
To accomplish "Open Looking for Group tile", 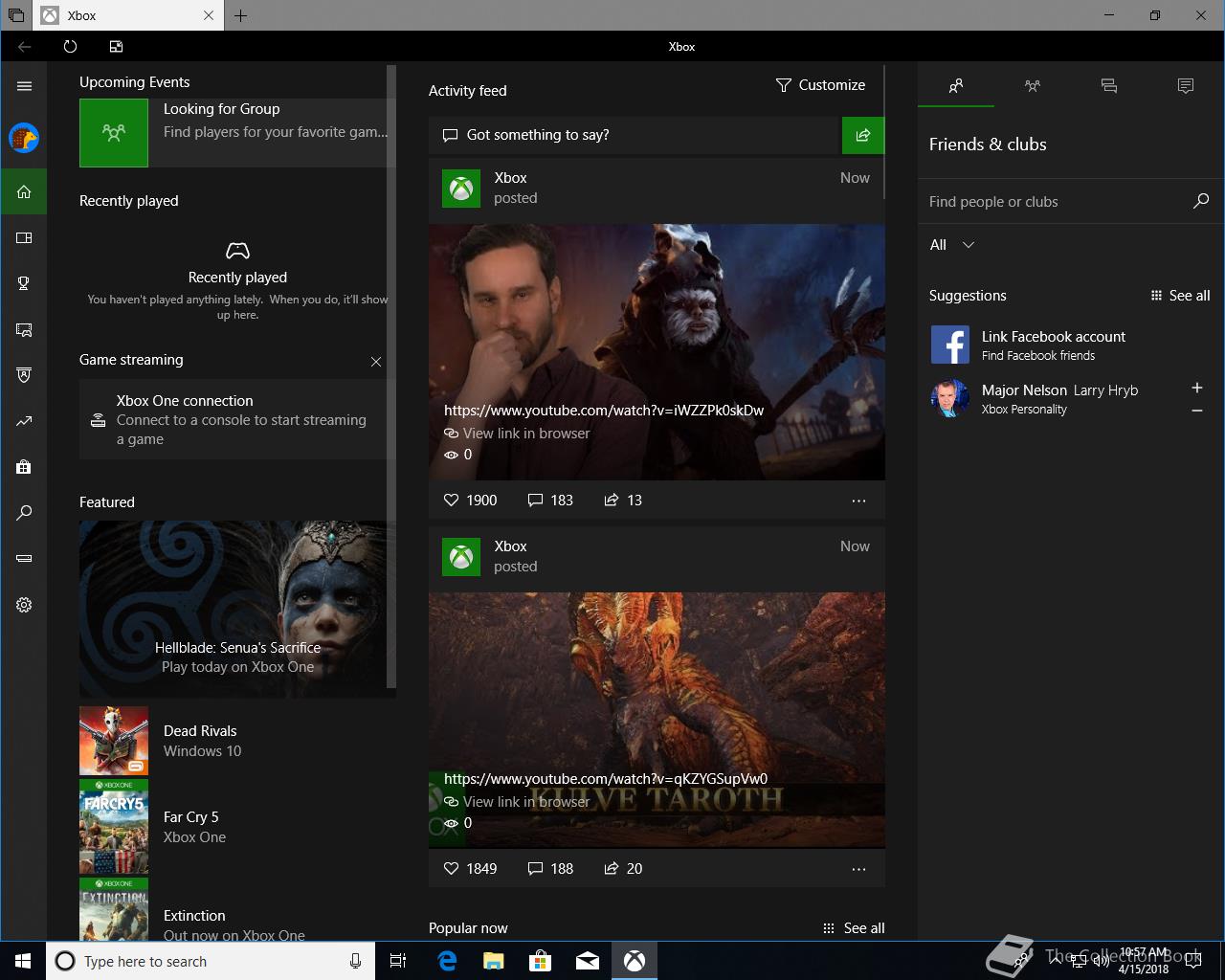I will (234, 133).
